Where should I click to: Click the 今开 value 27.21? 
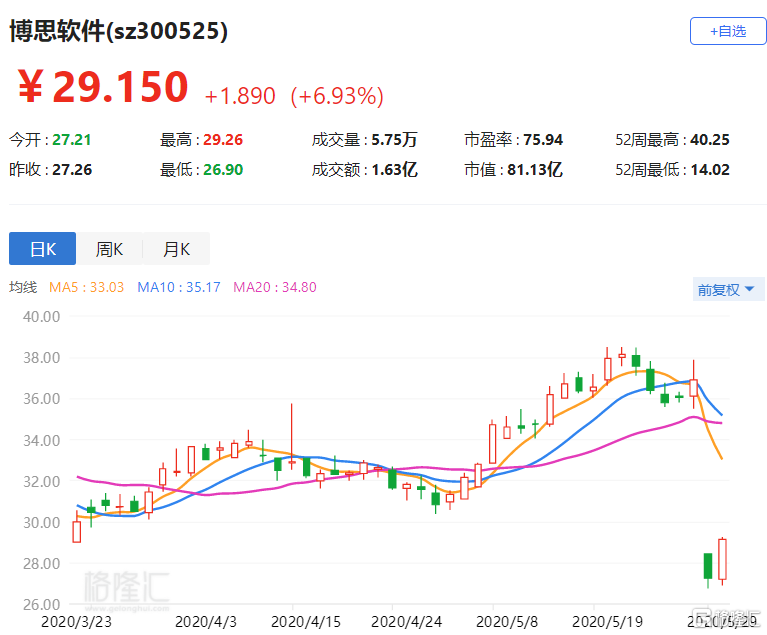[x=71, y=140]
